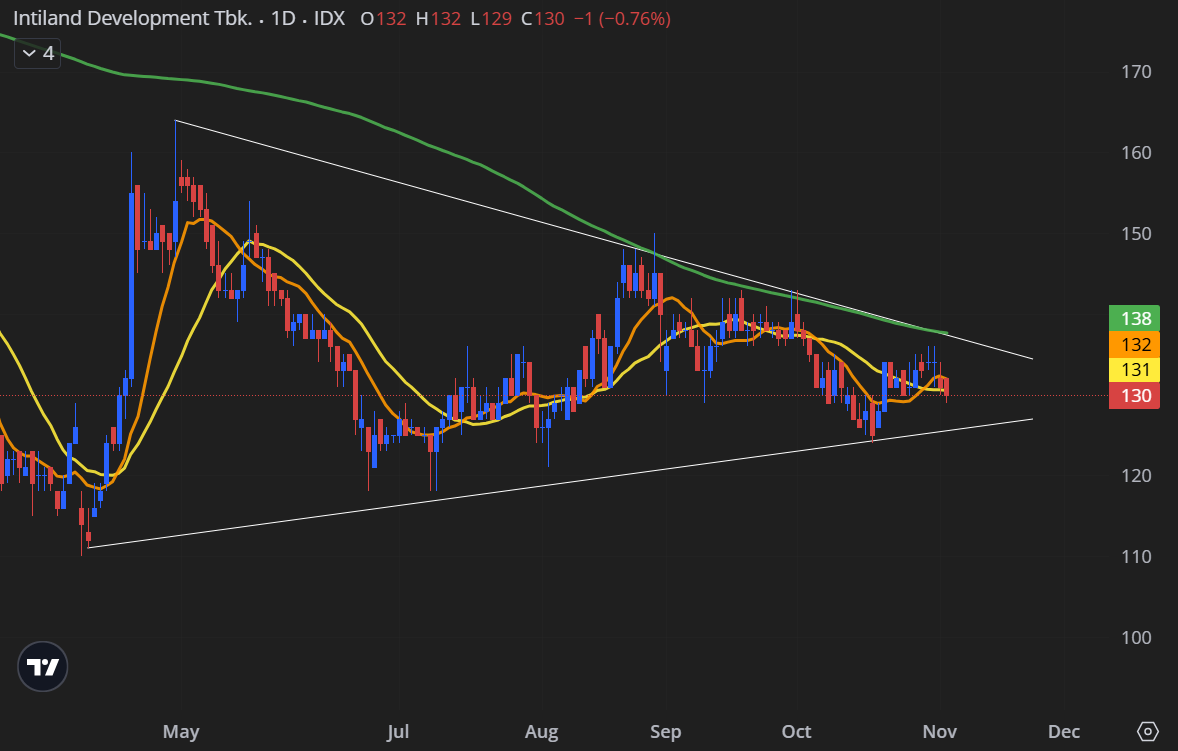Click the Nov label on the time axis
Image resolution: width=1178 pixels, height=751 pixels.
[x=939, y=732]
